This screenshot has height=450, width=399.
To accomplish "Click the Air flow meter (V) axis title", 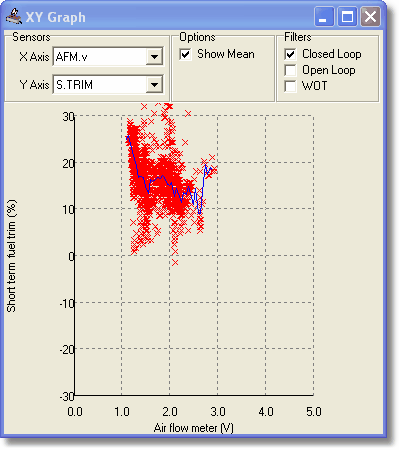I will pyautogui.click(x=194, y=428).
